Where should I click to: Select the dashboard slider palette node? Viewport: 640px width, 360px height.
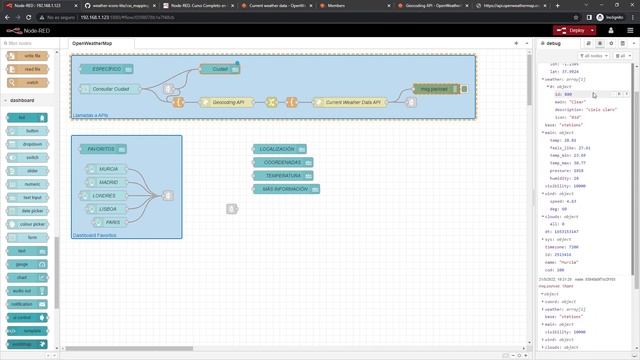pyautogui.click(x=28, y=171)
